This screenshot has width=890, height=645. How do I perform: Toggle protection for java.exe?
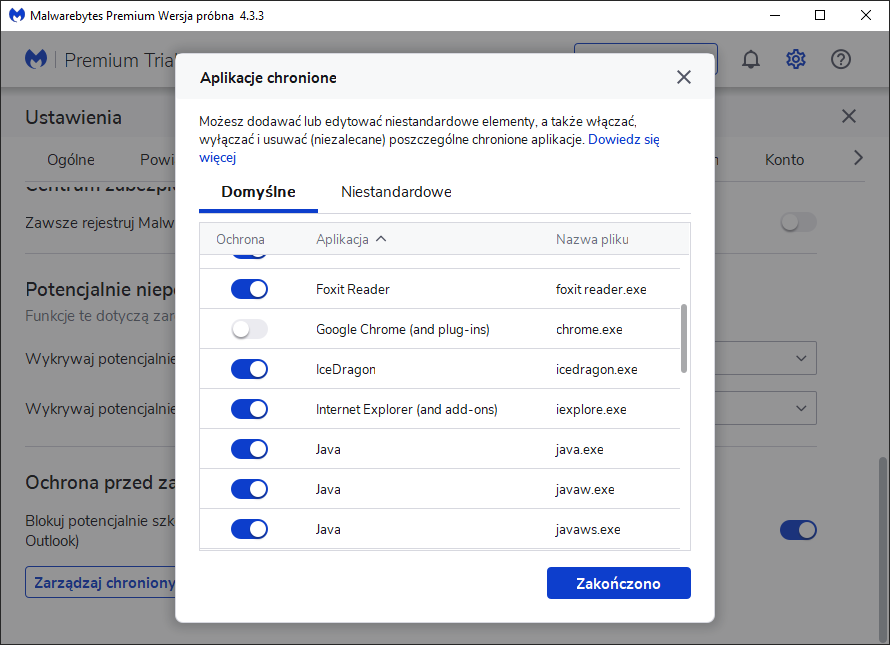coord(249,449)
